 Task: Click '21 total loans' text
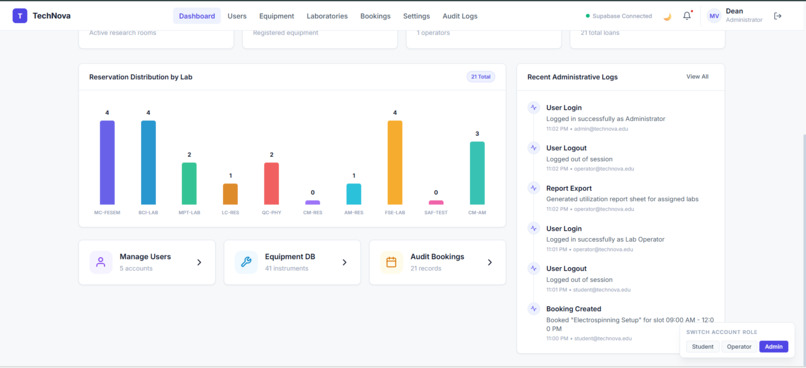tap(600, 33)
